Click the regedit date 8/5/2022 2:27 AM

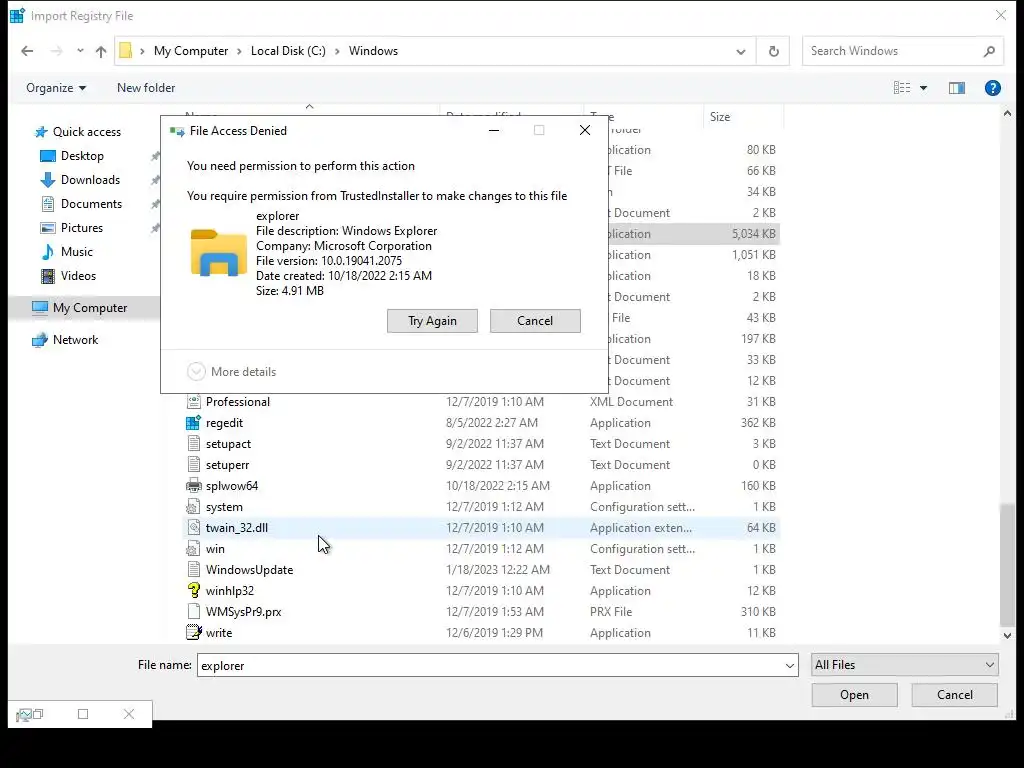tap(492, 423)
